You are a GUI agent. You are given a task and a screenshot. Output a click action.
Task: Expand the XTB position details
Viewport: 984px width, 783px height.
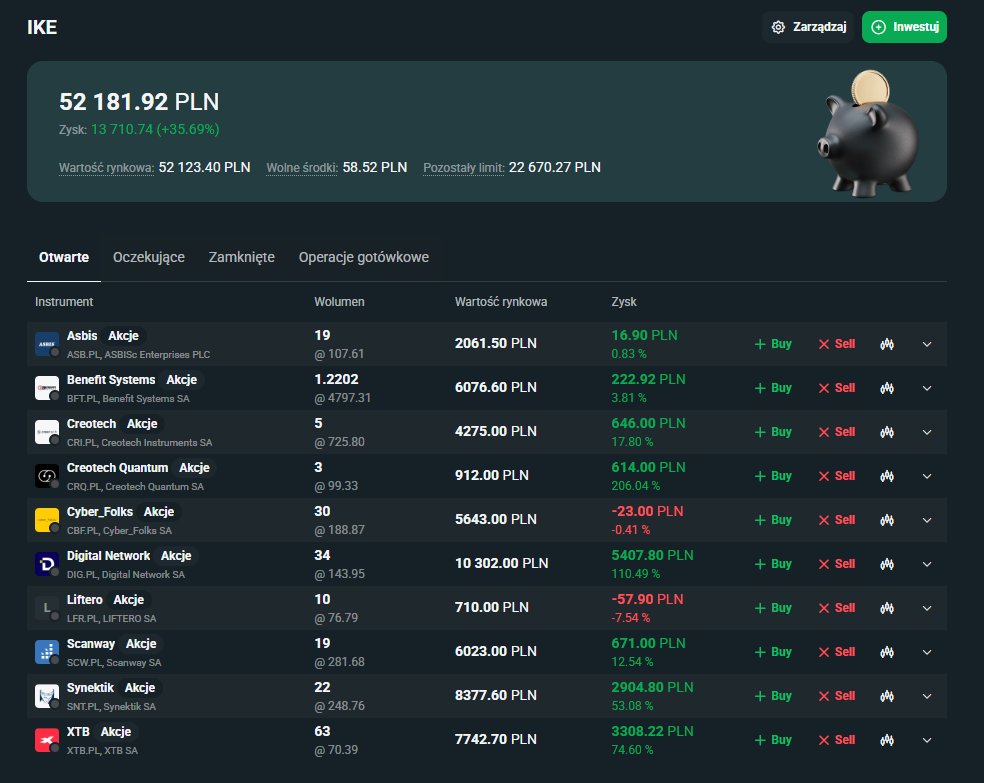(927, 740)
